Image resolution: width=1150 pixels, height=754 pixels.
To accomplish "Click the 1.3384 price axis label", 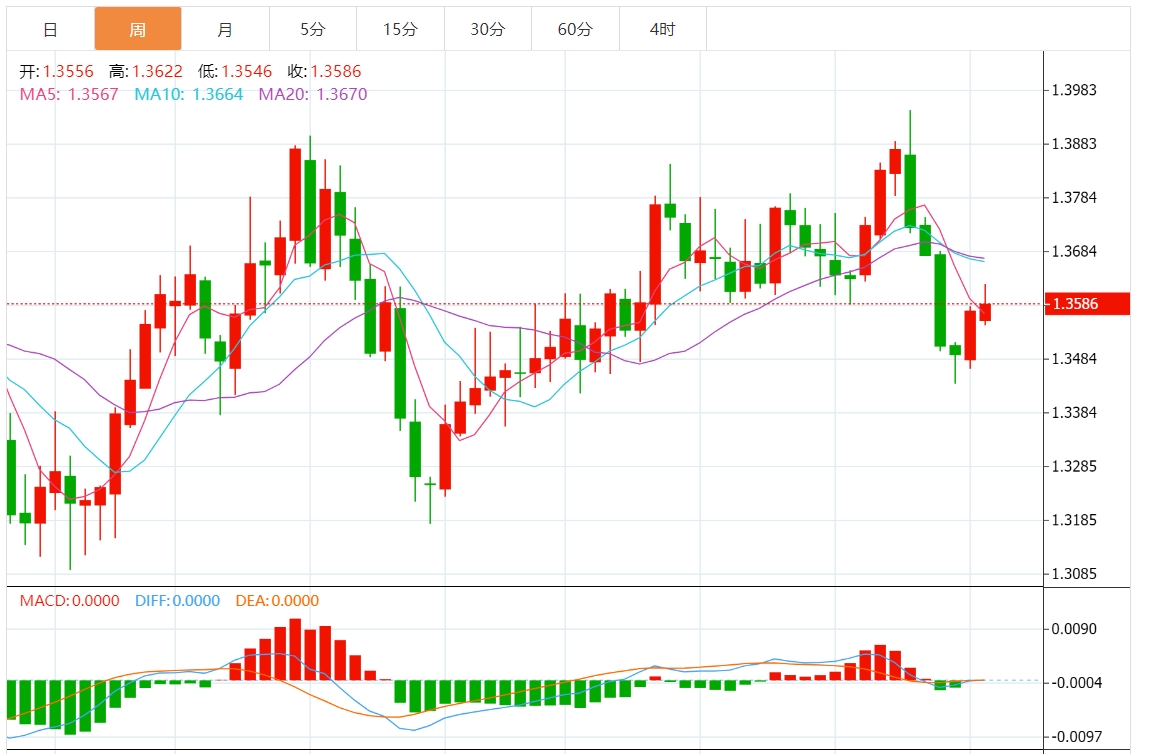I will (1074, 412).
